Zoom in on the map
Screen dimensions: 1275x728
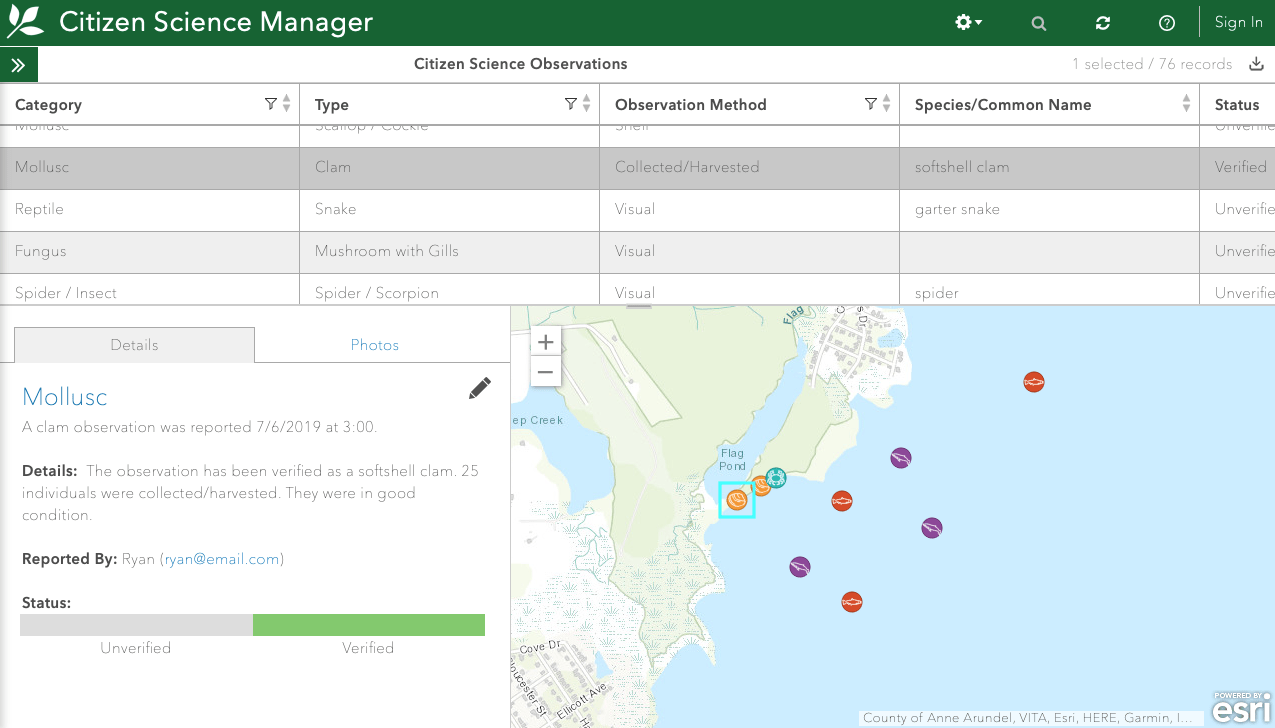545,341
